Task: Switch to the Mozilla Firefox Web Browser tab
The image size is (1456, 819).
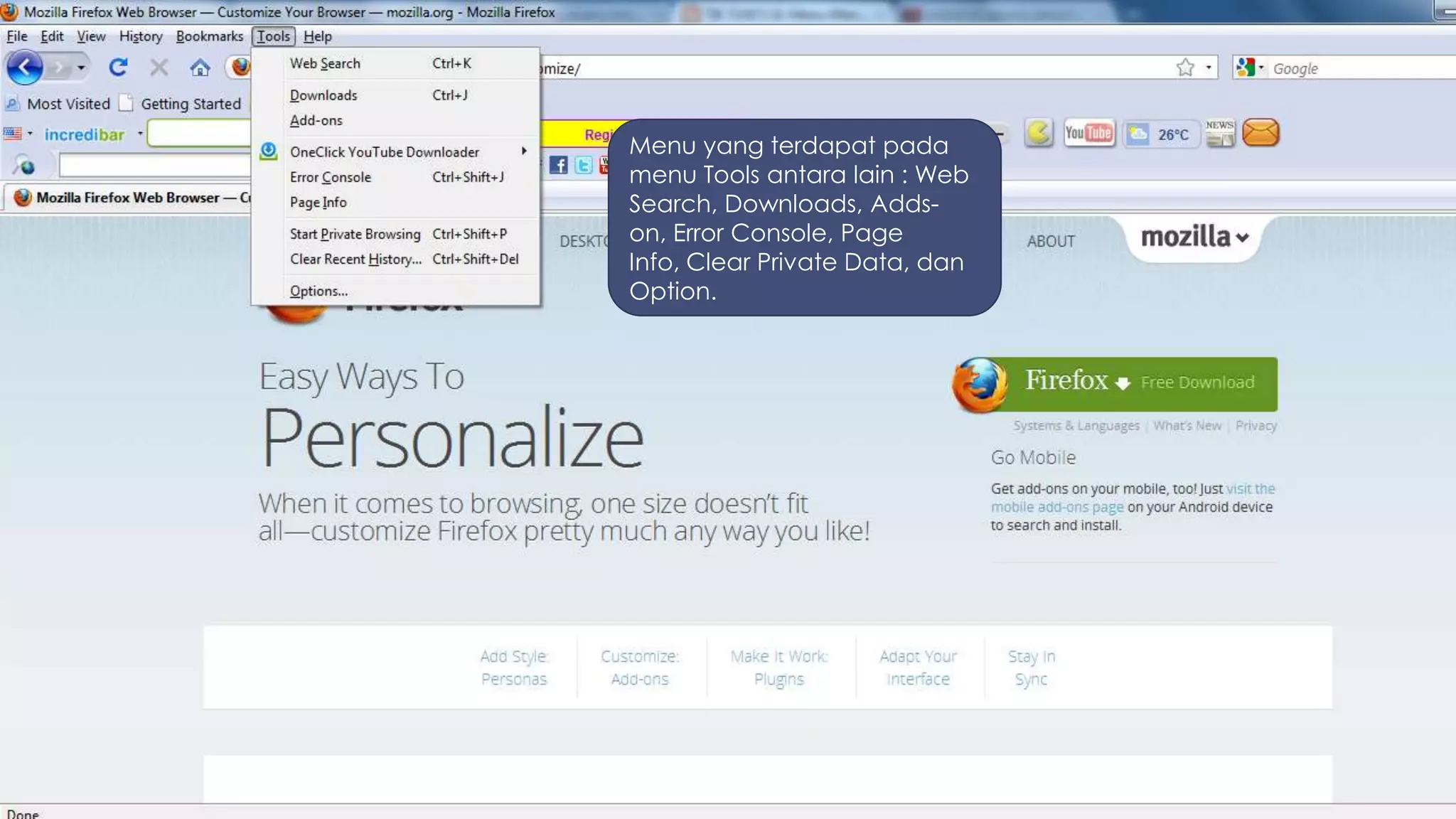Action: (x=129, y=198)
